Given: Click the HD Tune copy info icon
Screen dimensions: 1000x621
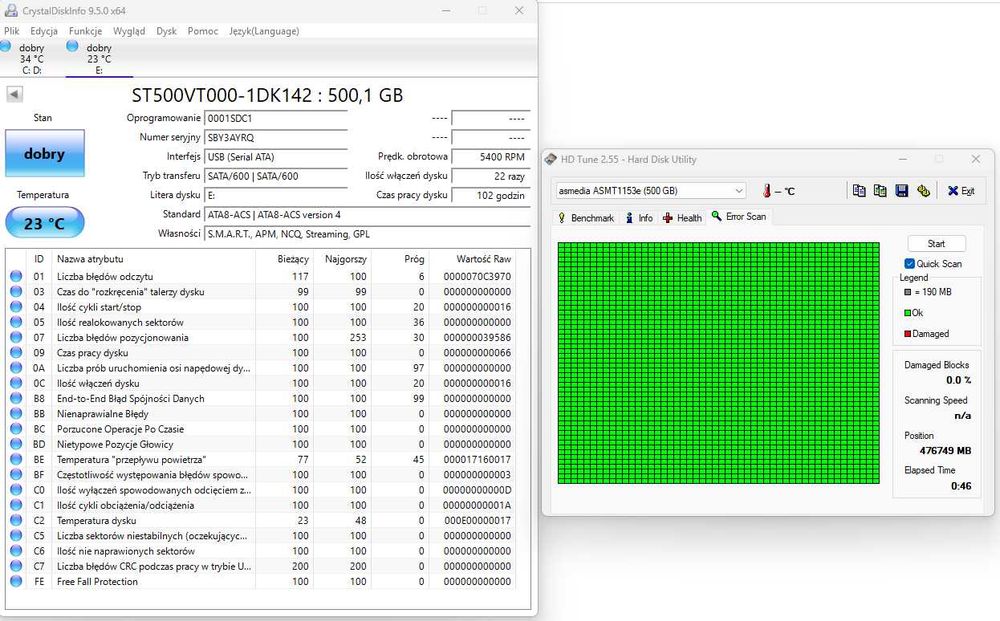Looking at the screenshot, I should [x=859, y=191].
